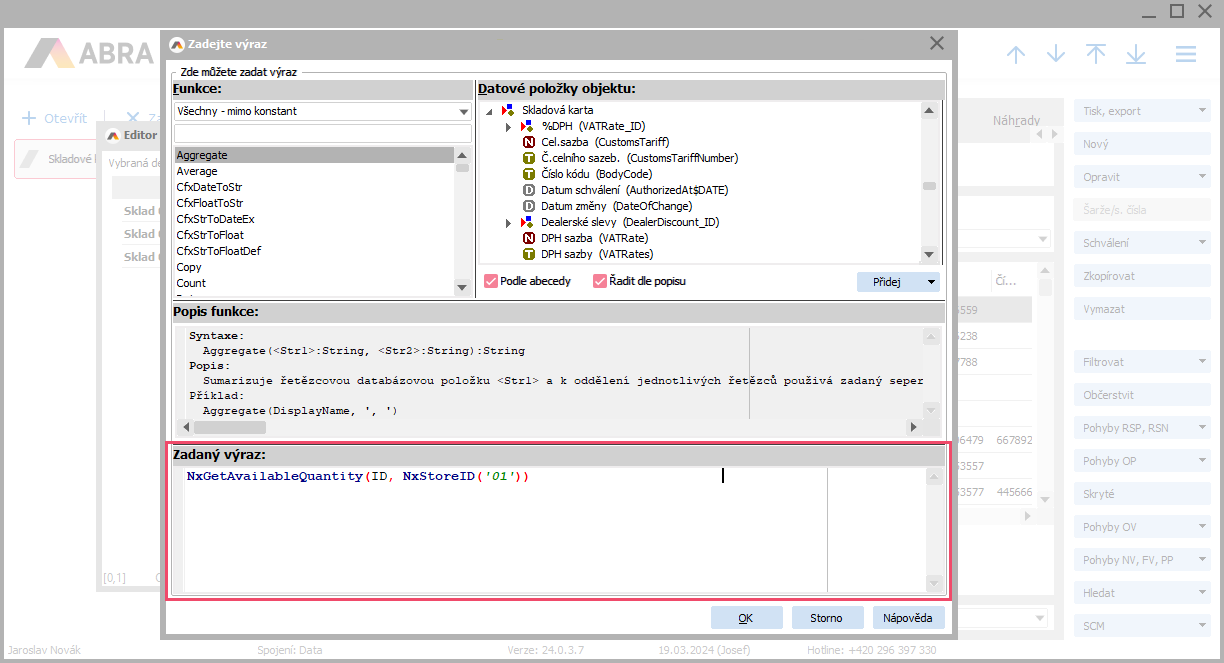This screenshot has width=1224, height=663.
Task: Click the function list scroll down arrow
Action: 462,287
